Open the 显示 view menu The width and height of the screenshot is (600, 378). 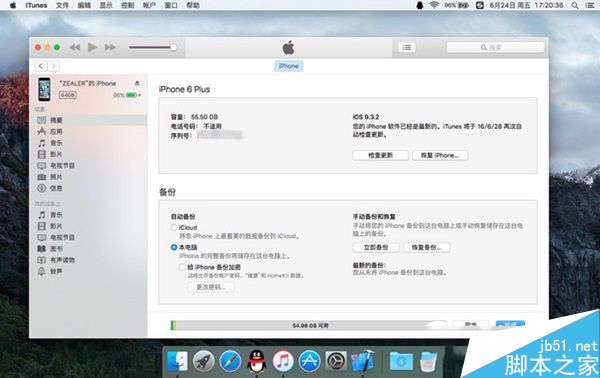(x=106, y=5)
